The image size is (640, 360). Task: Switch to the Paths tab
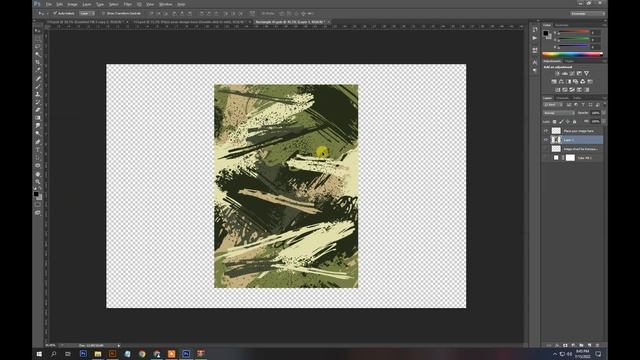coord(577,98)
